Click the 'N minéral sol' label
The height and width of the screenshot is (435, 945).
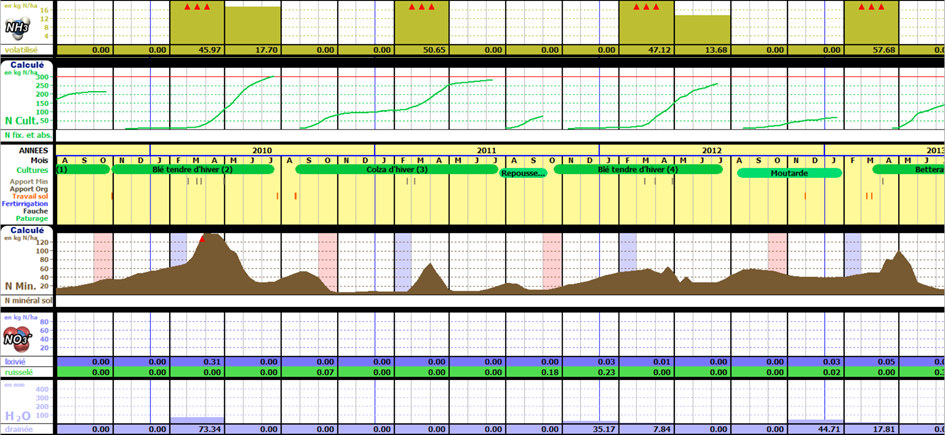[x=28, y=300]
